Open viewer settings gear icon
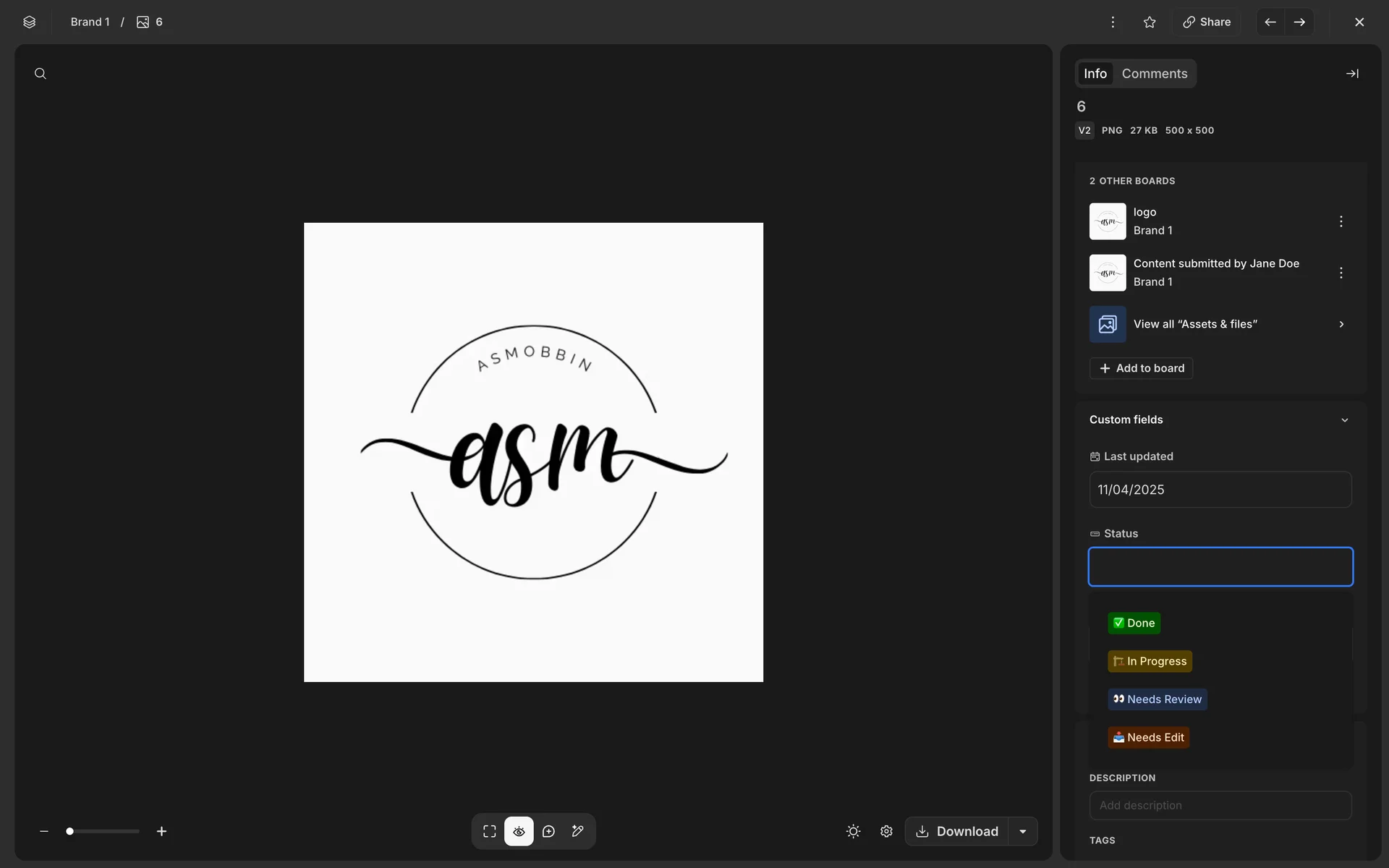 click(886, 831)
